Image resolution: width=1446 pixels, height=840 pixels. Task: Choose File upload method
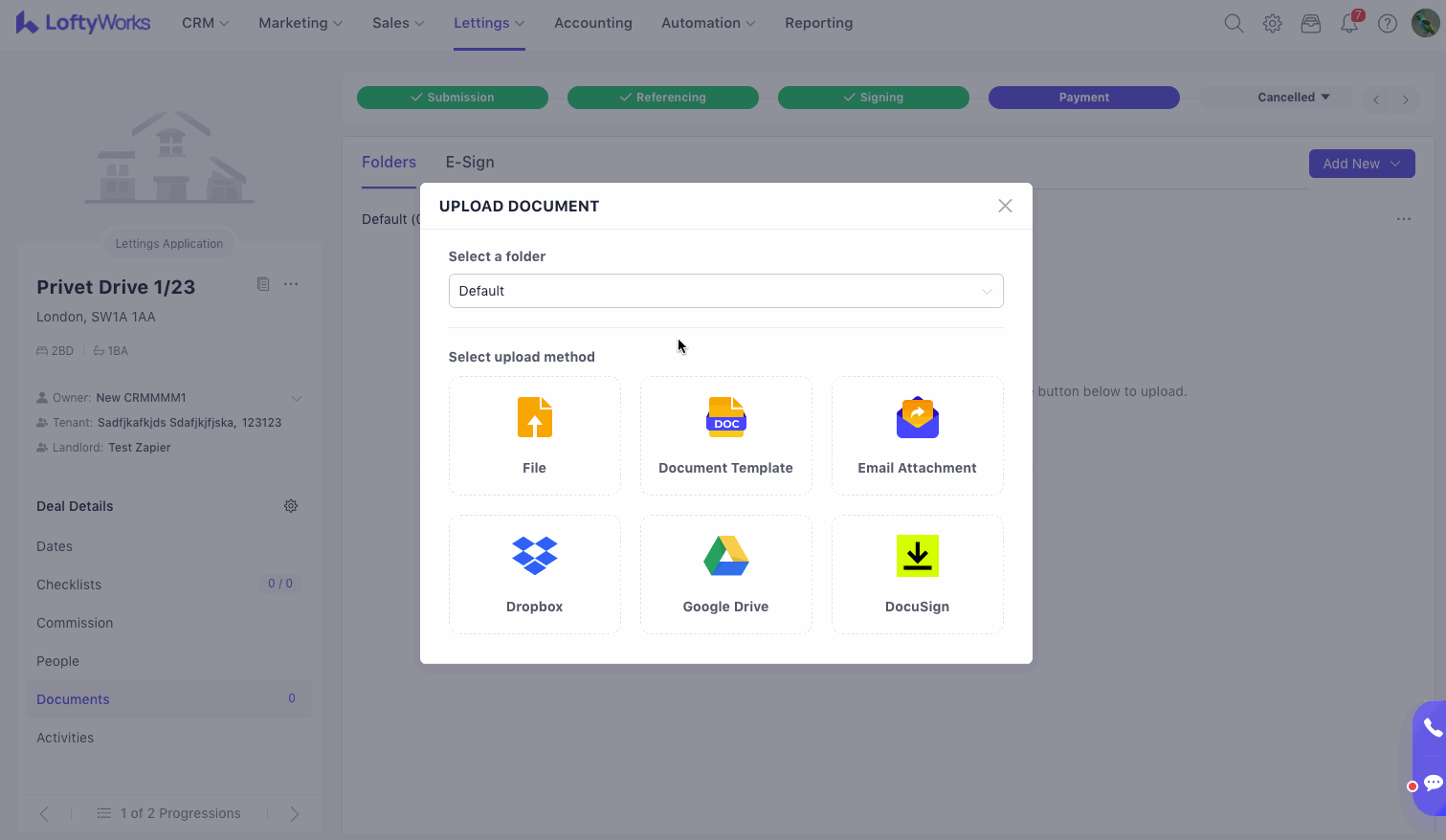point(534,436)
